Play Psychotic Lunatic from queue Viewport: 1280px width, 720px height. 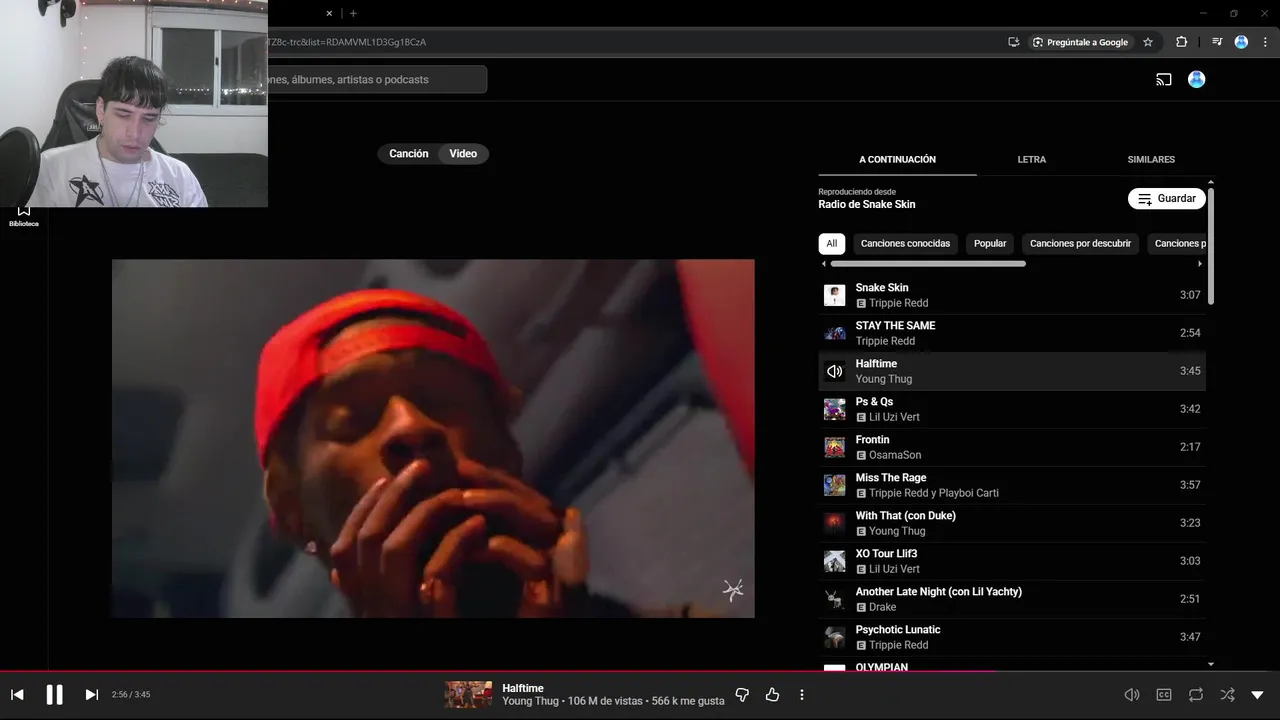[1012, 637]
